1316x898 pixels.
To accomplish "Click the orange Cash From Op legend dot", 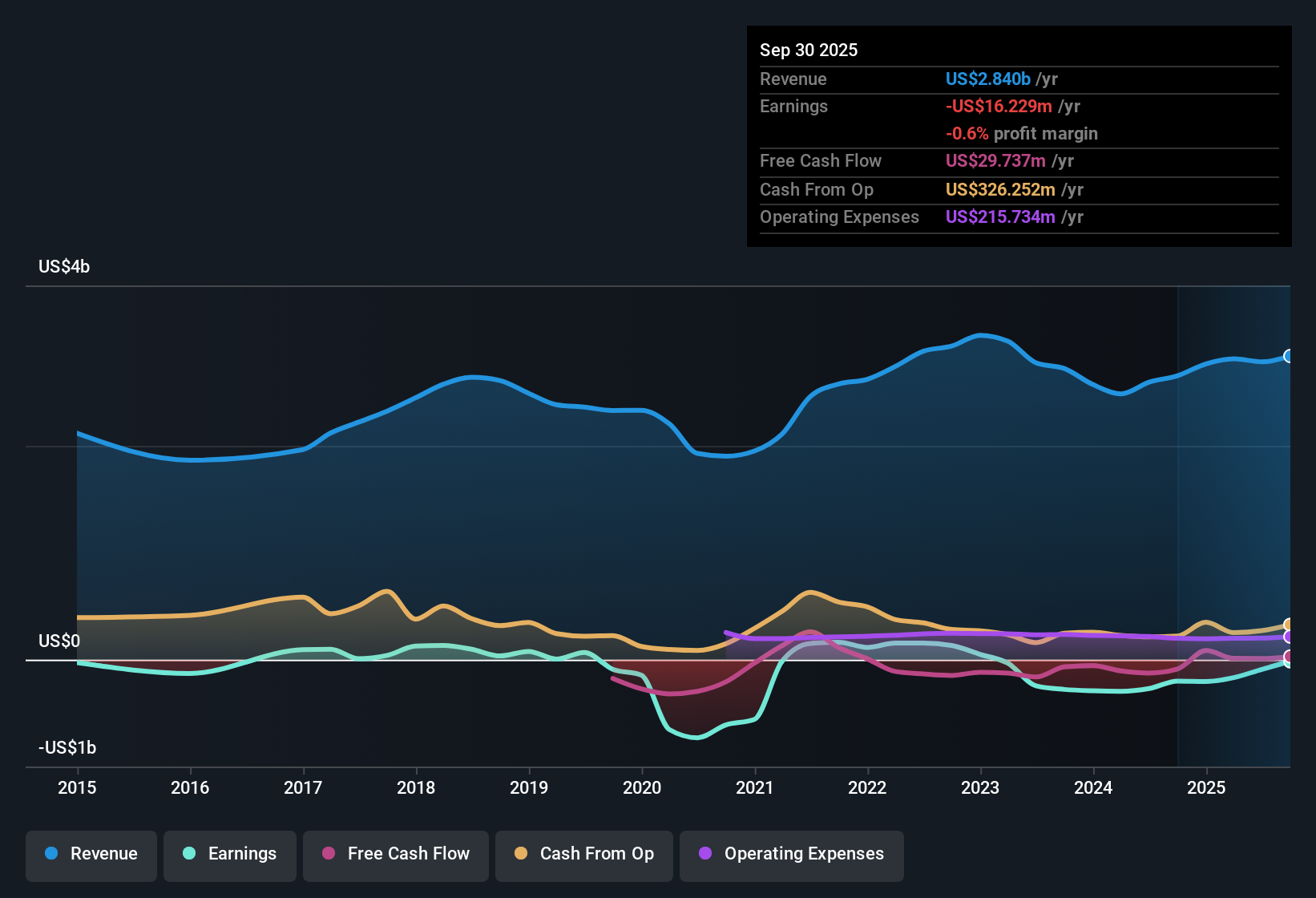I will click(x=520, y=854).
